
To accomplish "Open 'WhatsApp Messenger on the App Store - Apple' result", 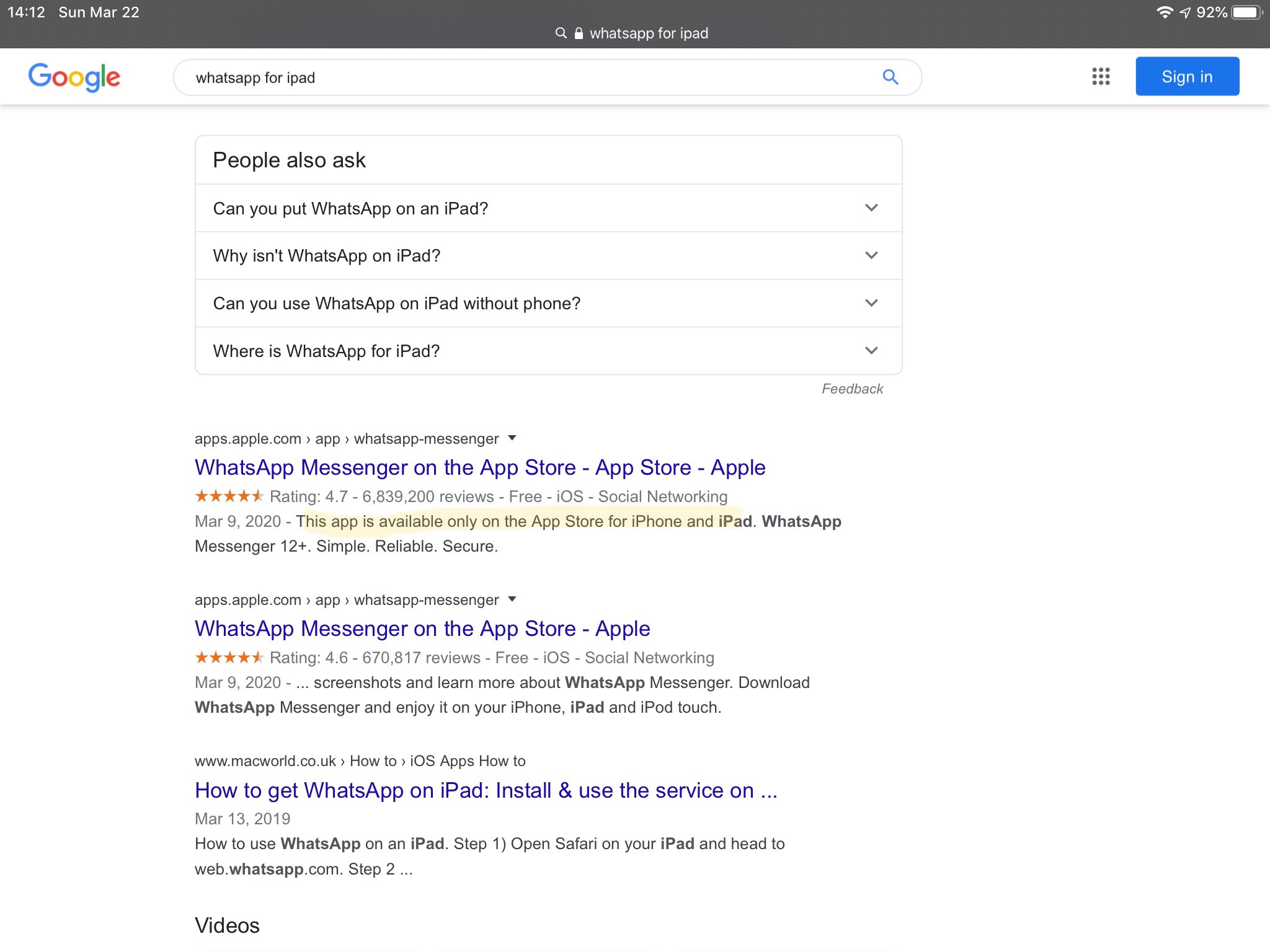I will pos(422,628).
